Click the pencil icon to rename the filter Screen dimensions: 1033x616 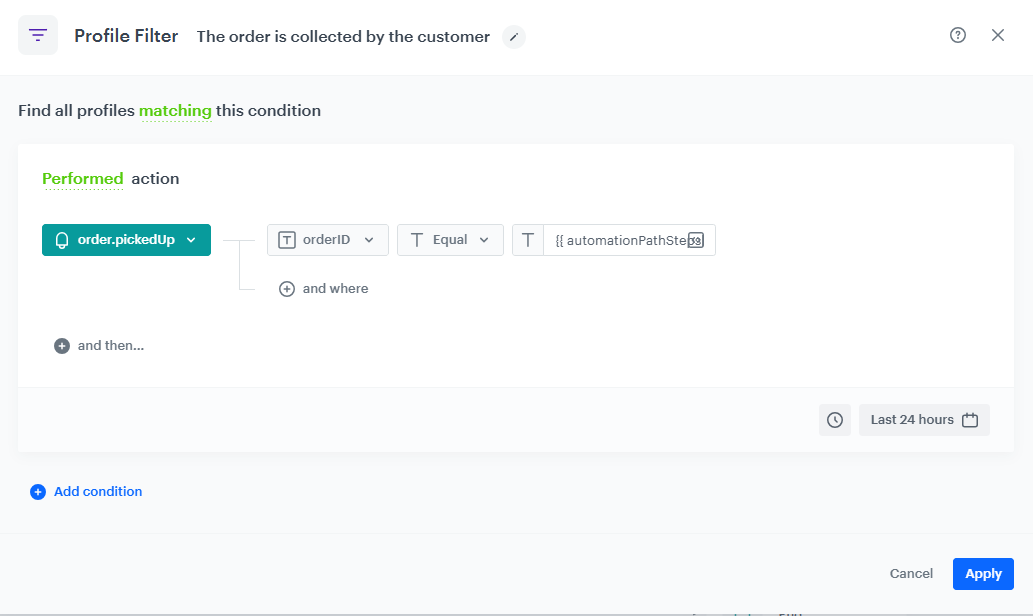click(513, 37)
